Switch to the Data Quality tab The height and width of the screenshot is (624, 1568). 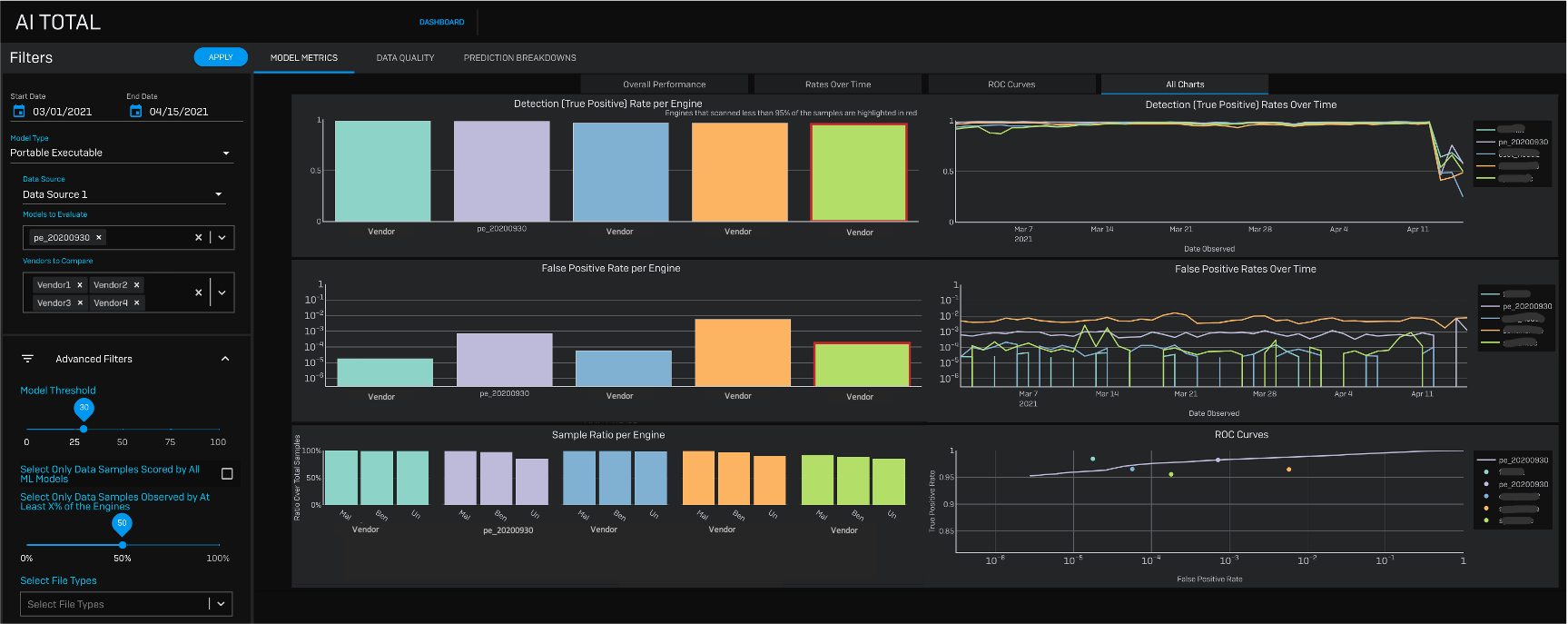click(x=405, y=58)
